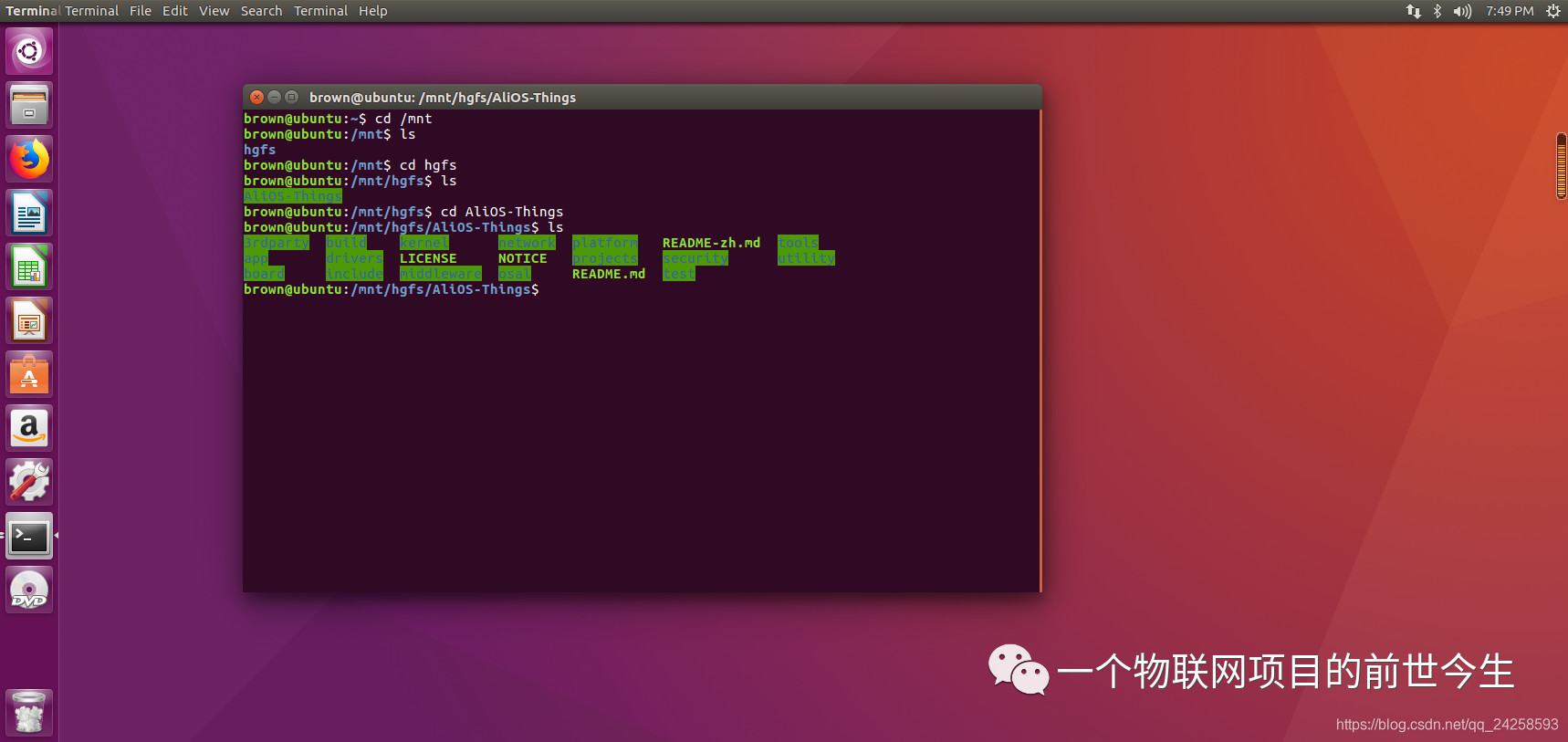Click the tools directory name
Image resolution: width=1568 pixels, height=742 pixels.
[799, 243]
